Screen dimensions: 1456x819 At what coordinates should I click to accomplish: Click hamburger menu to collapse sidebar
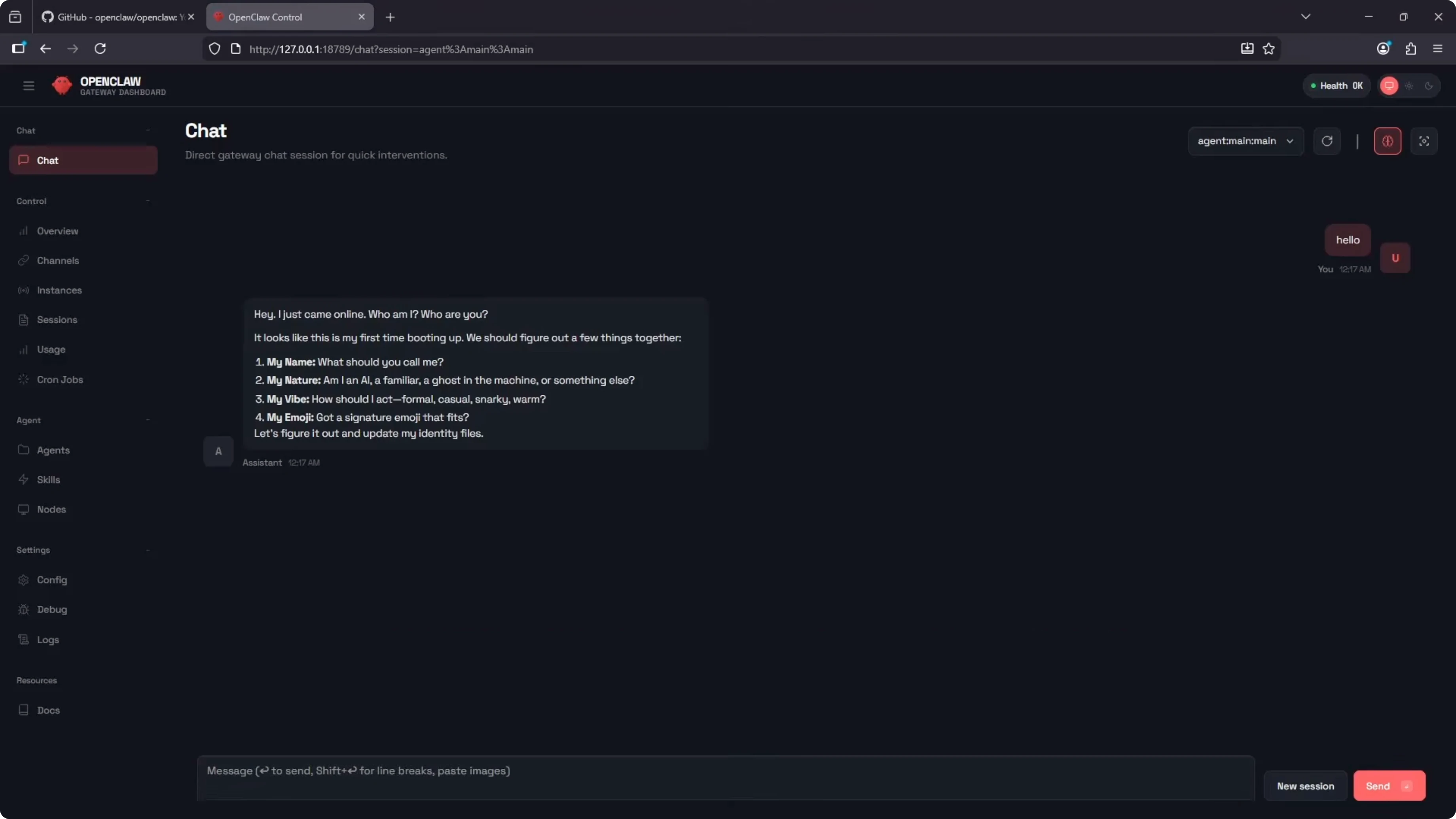(x=29, y=86)
